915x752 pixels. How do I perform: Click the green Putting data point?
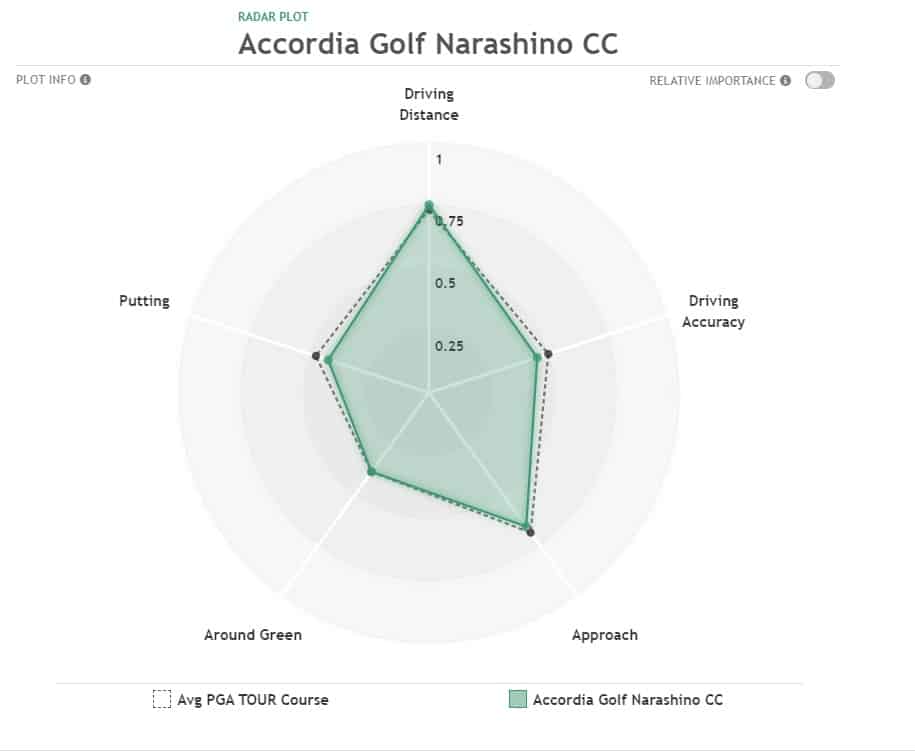(328, 361)
